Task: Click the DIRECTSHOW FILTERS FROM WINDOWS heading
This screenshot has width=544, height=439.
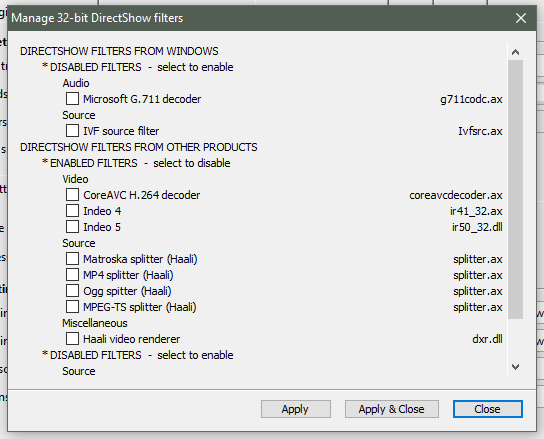Action: (x=119, y=51)
